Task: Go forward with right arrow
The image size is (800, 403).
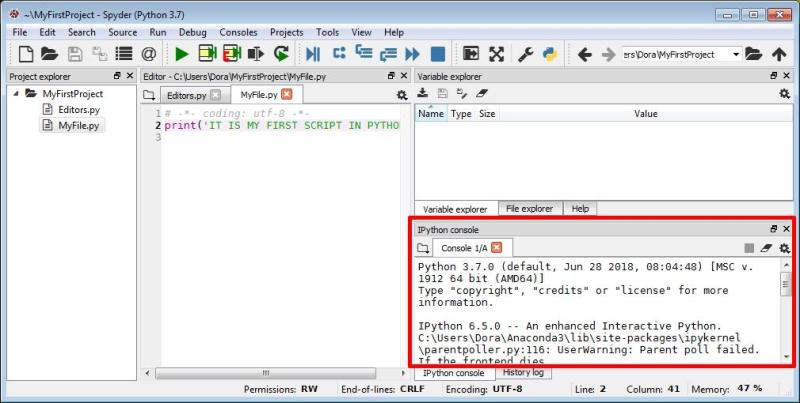Action: [x=608, y=54]
